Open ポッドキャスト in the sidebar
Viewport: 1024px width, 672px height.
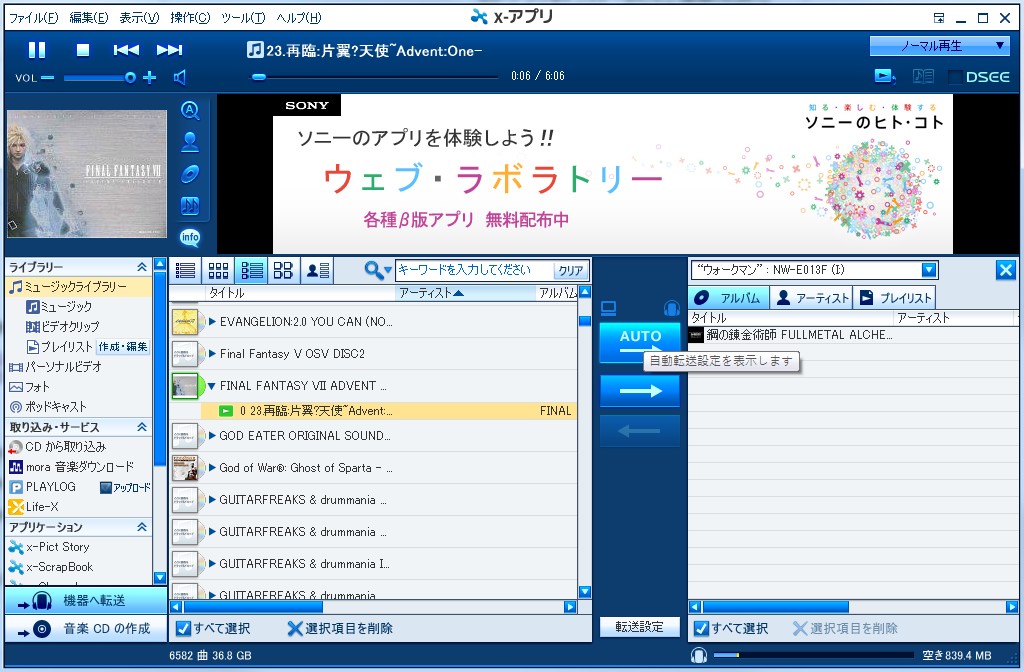click(x=48, y=407)
